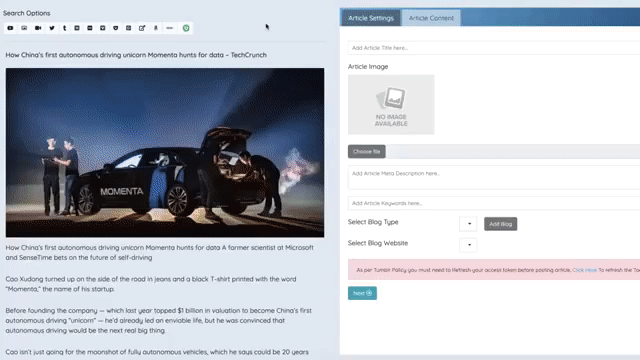This screenshot has width=640, height=360.
Task: Click the green circular icon in toolbar
Action: pyautogui.click(x=186, y=28)
